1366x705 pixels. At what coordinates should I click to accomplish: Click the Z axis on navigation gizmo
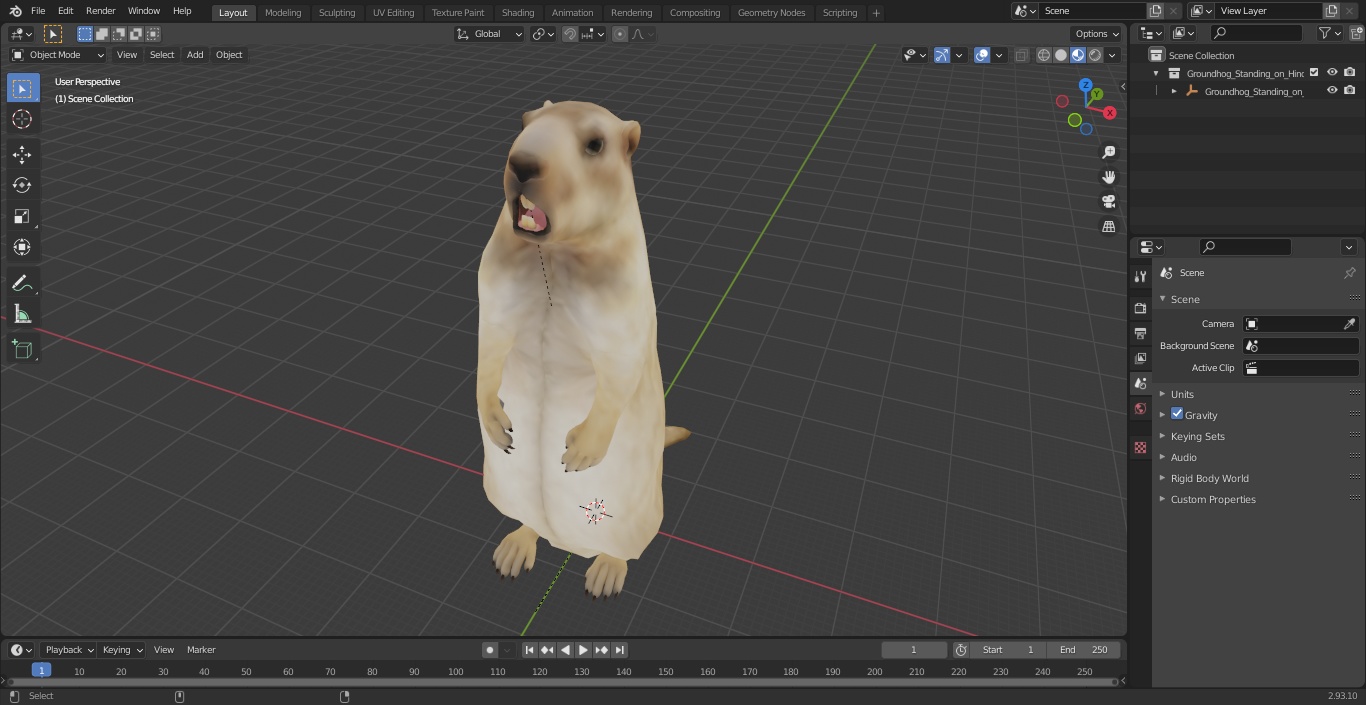click(x=1086, y=85)
